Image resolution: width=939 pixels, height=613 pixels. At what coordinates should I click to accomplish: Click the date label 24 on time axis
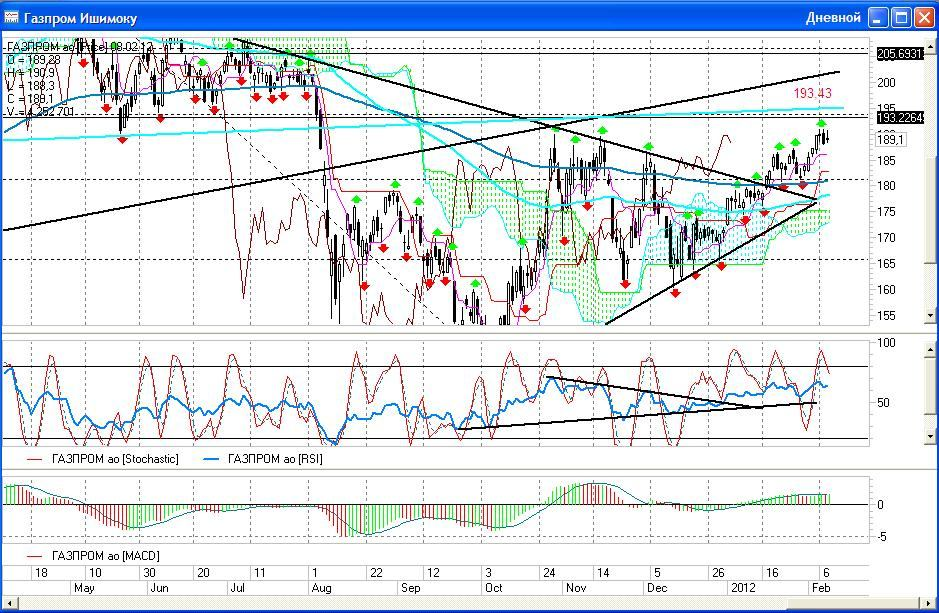549,573
